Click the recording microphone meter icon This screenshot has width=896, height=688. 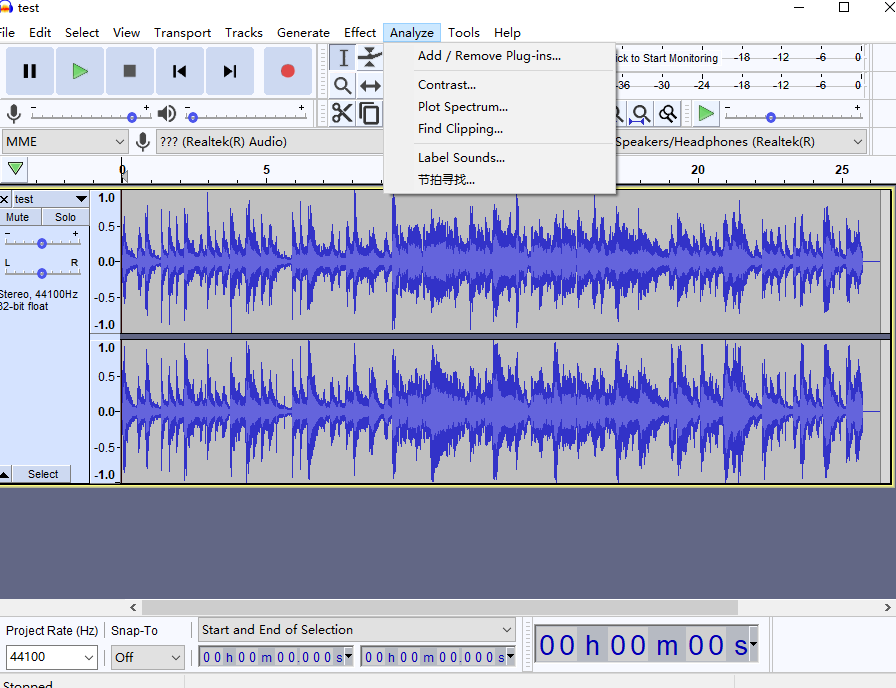[x=14, y=114]
